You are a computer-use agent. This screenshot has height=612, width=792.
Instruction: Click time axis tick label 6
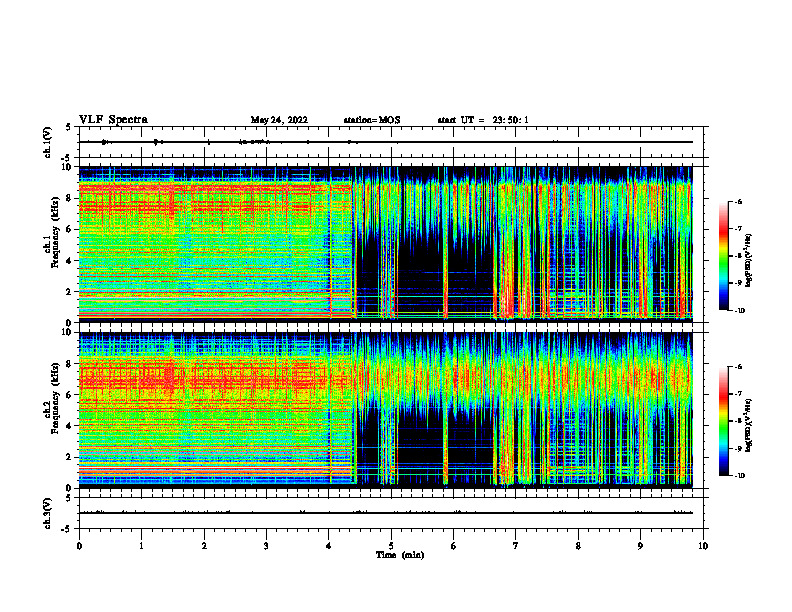click(x=454, y=546)
